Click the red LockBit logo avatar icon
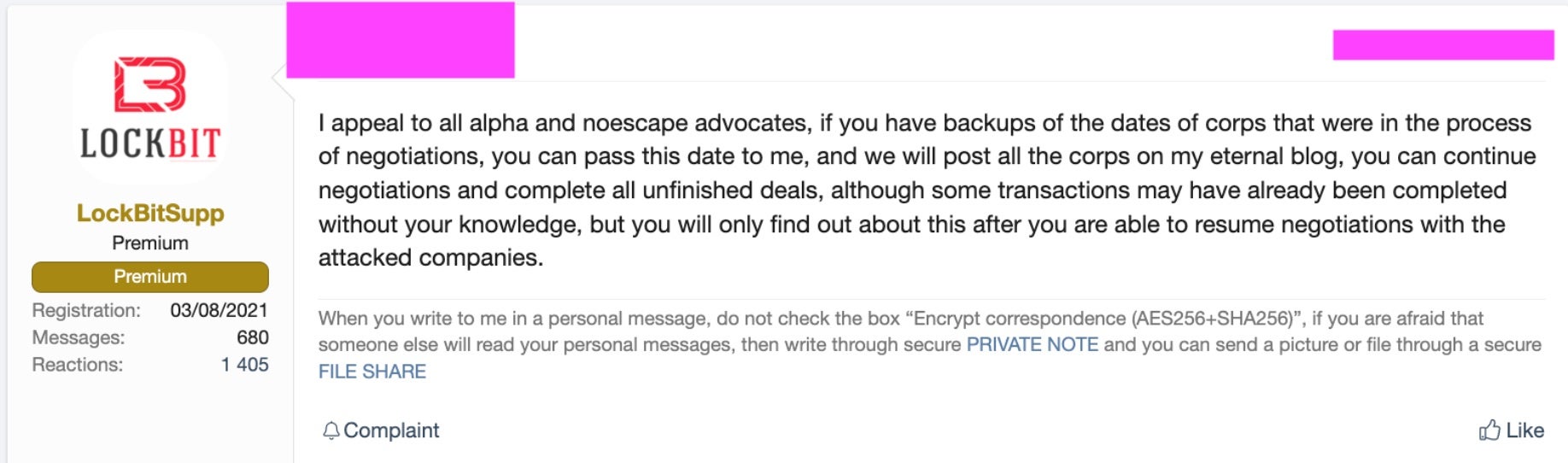1568x463 pixels. 150,84
